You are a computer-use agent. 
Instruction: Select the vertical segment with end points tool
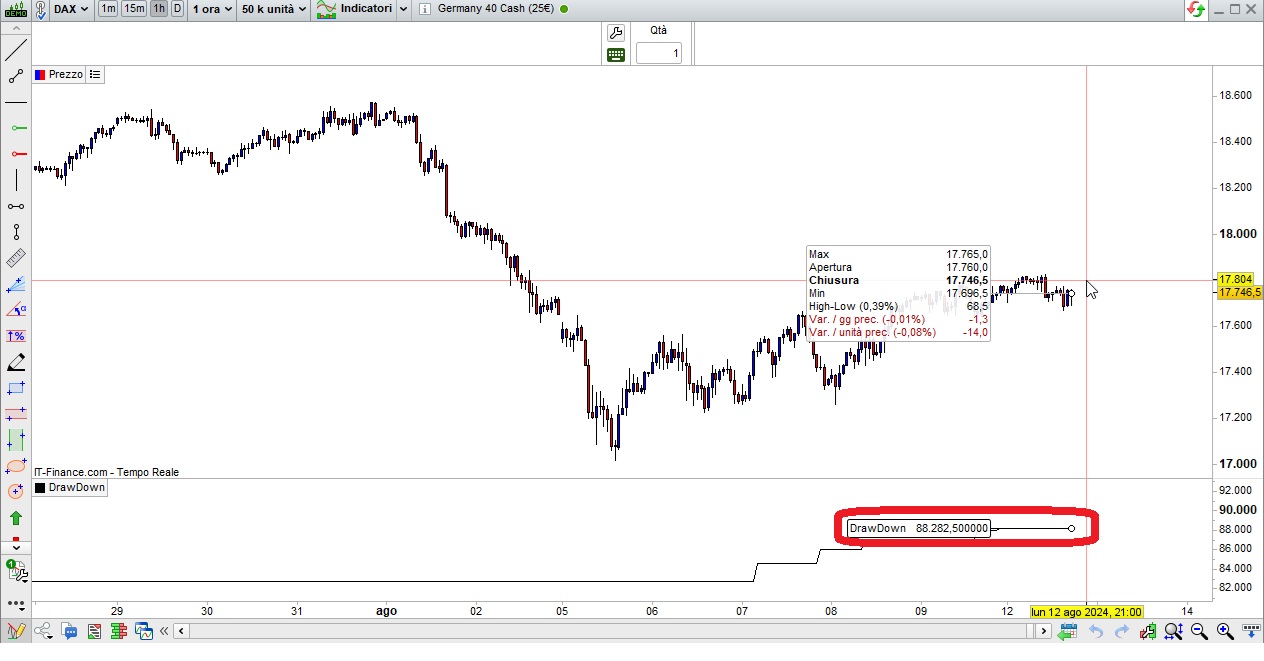[16, 232]
